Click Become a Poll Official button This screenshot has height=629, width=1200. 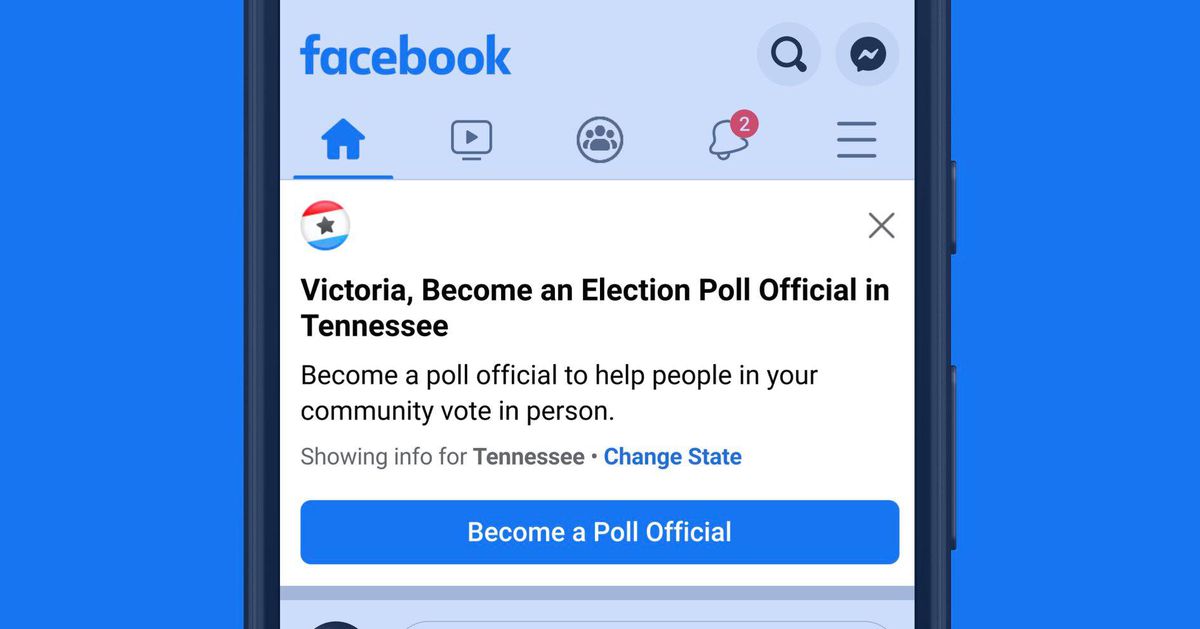click(600, 532)
